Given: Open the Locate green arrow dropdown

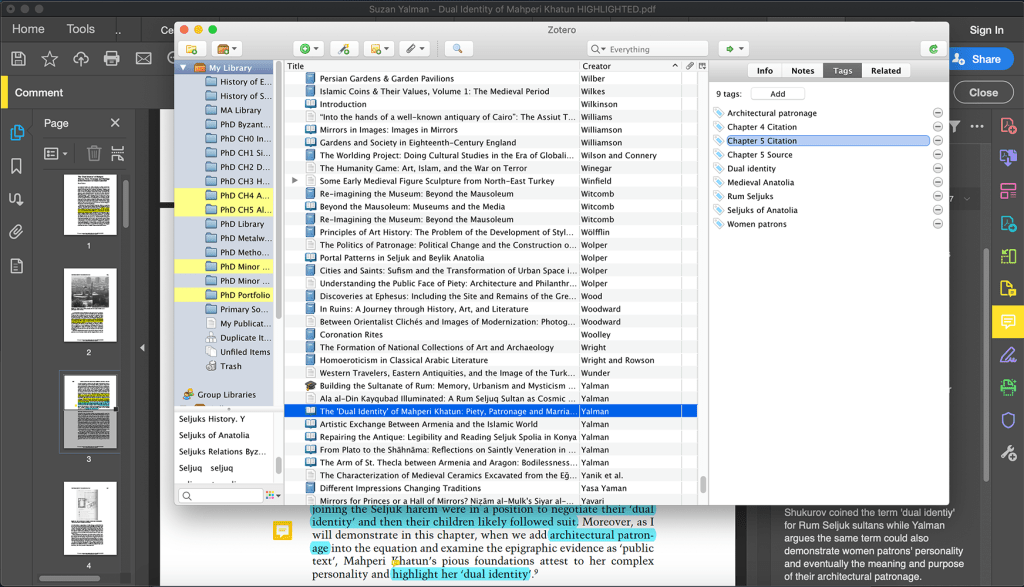Looking at the screenshot, I should pos(733,48).
